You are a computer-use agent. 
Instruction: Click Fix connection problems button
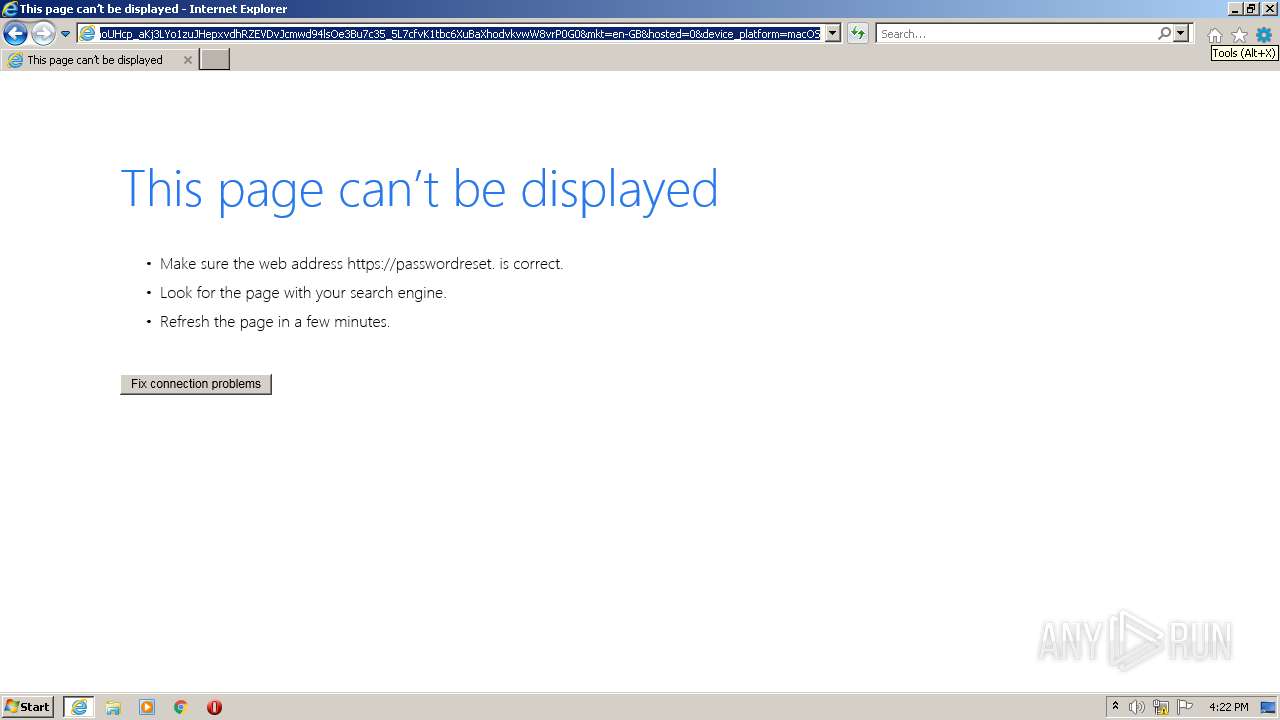196,384
